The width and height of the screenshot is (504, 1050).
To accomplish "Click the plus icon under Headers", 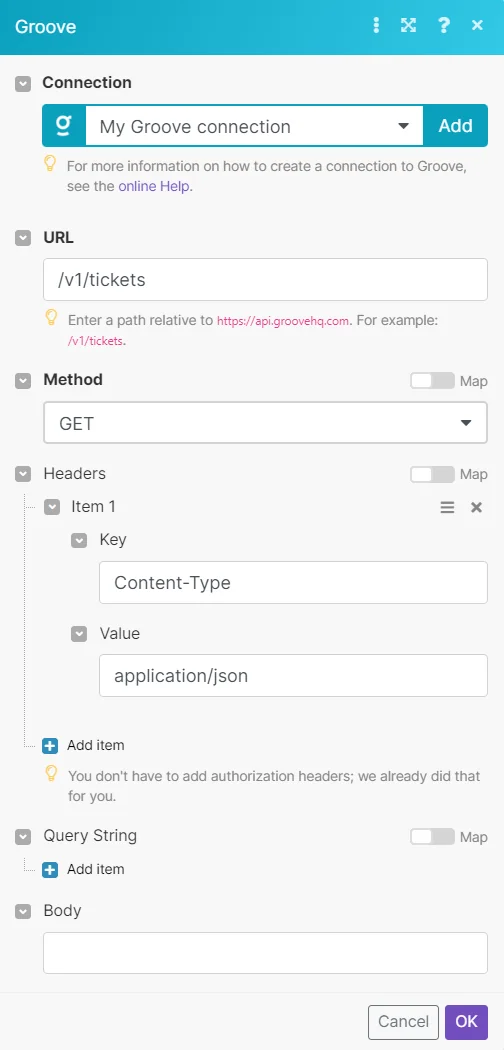I will pyautogui.click(x=50, y=745).
